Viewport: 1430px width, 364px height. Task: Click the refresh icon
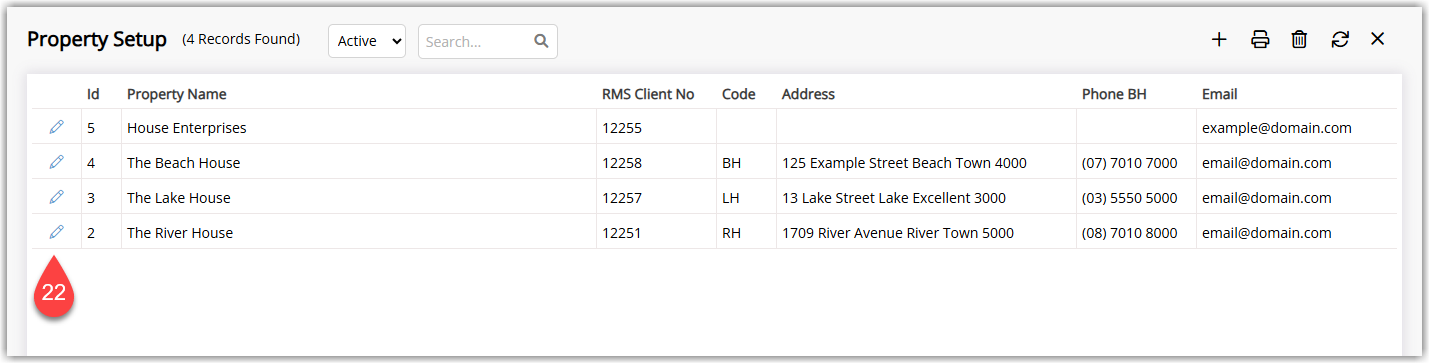point(1340,40)
